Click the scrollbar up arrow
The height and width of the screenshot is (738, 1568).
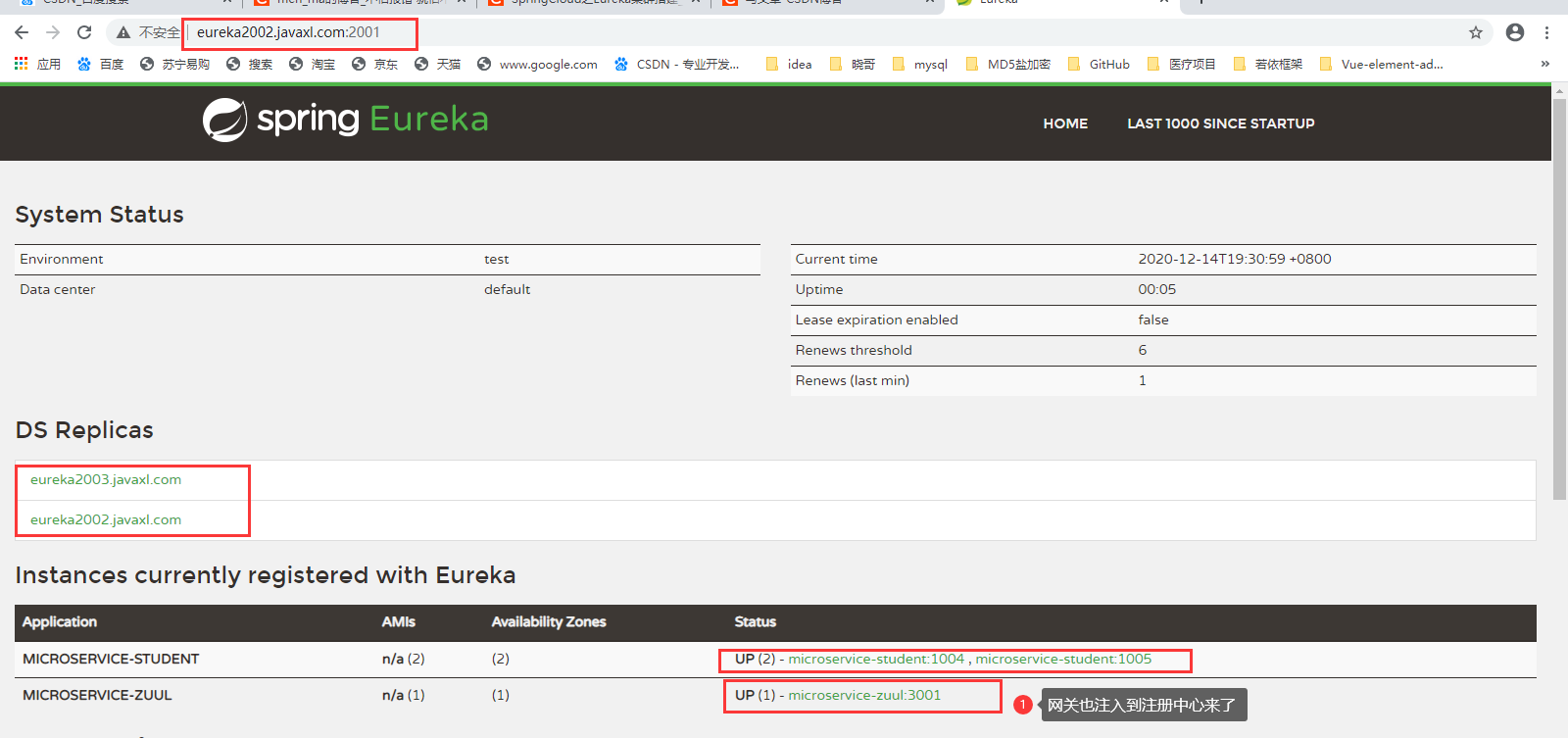pos(1559,90)
